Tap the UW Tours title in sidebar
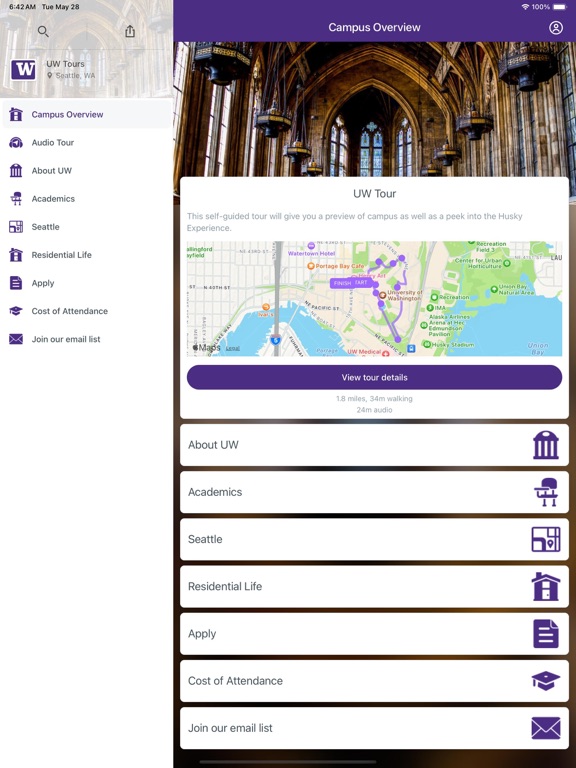The image size is (576, 768). [65, 64]
